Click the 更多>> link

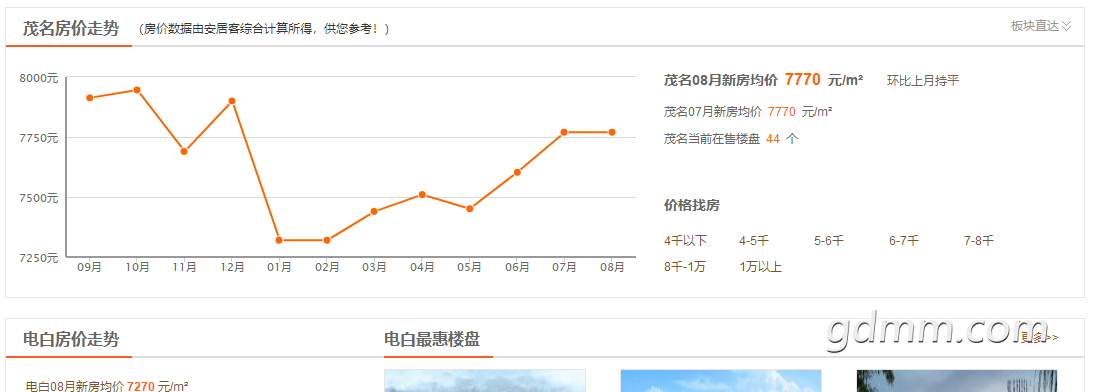(1039, 337)
